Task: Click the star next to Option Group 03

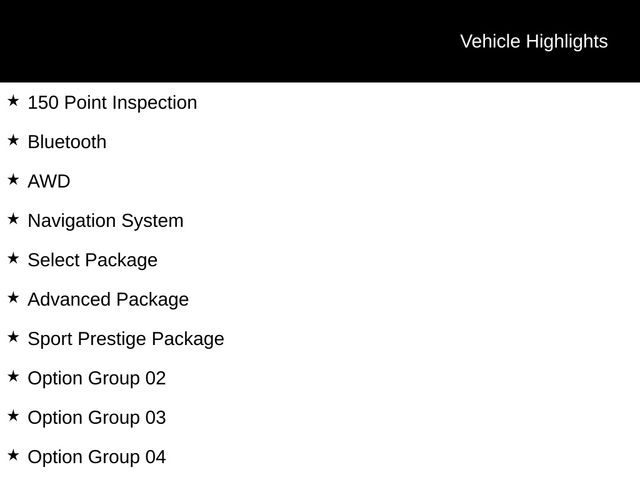Action: pos(13,416)
